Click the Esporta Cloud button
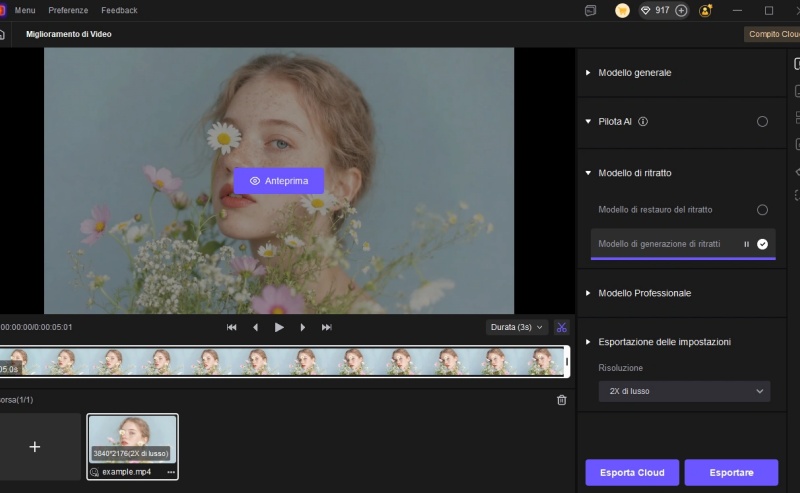The width and height of the screenshot is (800, 493). pos(632,472)
